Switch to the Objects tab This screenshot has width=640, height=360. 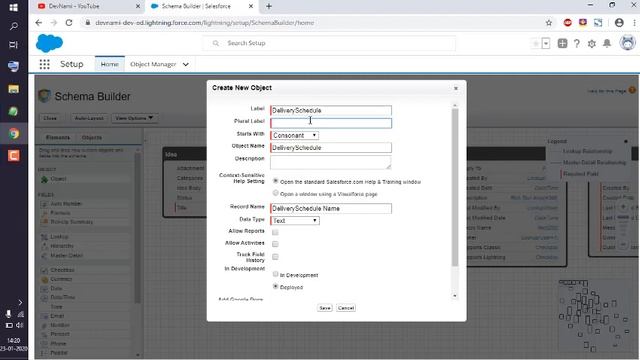pos(91,138)
